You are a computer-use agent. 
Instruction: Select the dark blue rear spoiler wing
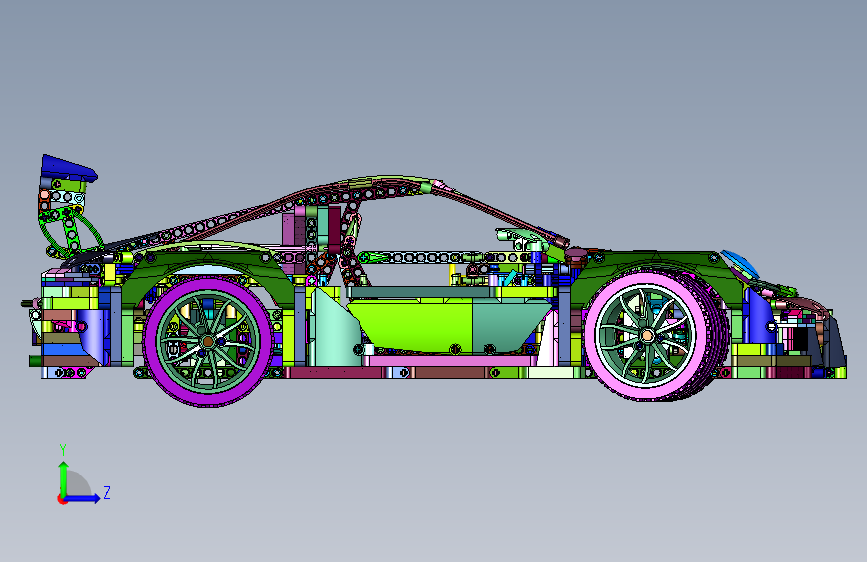67,168
